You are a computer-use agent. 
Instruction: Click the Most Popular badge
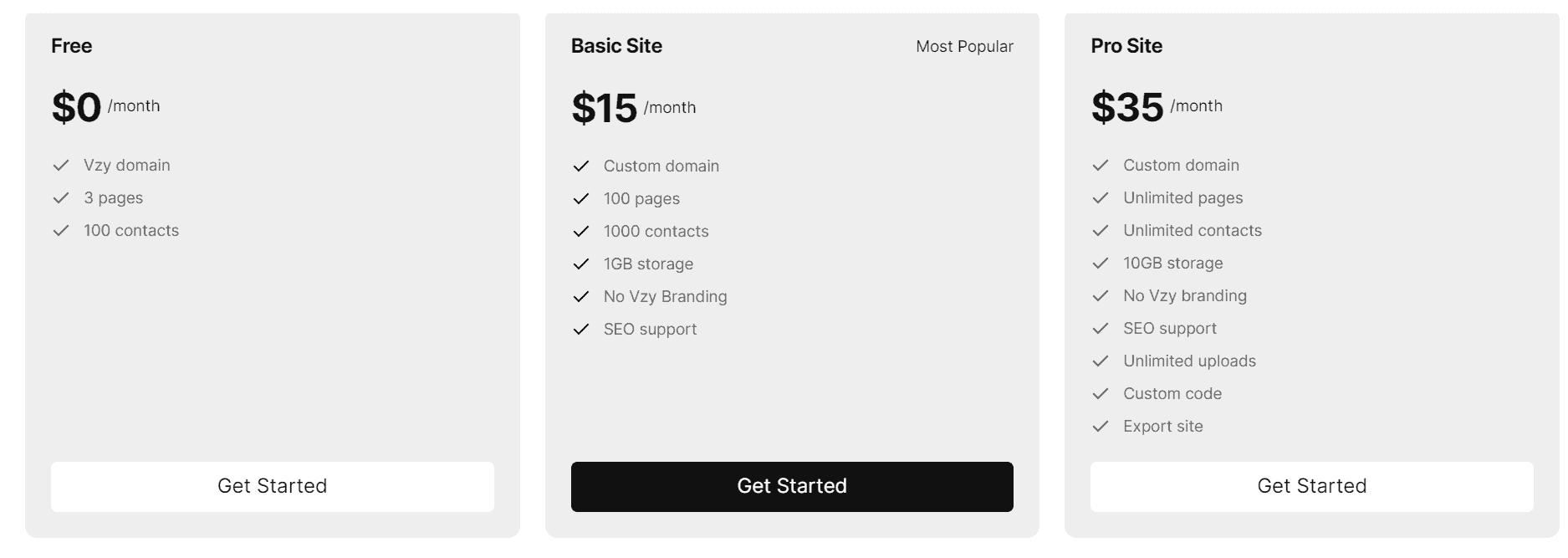click(x=964, y=47)
